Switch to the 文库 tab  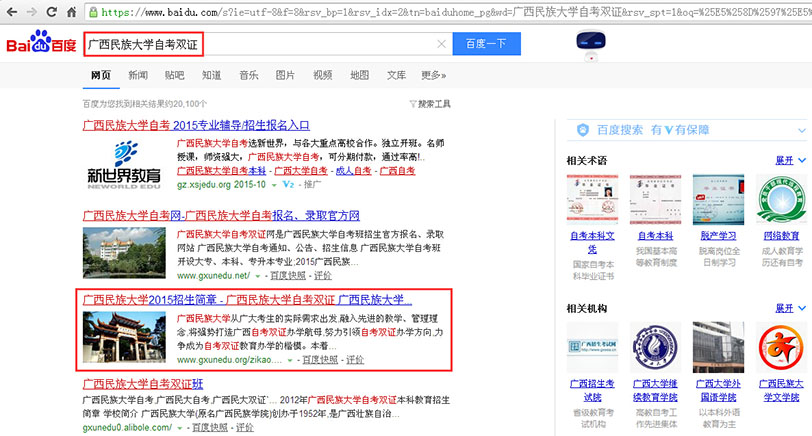point(396,76)
